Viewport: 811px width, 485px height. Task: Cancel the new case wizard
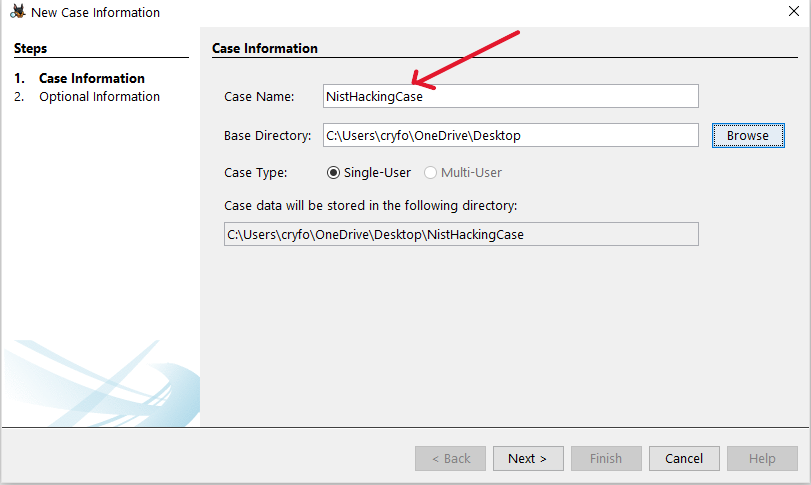click(x=684, y=458)
